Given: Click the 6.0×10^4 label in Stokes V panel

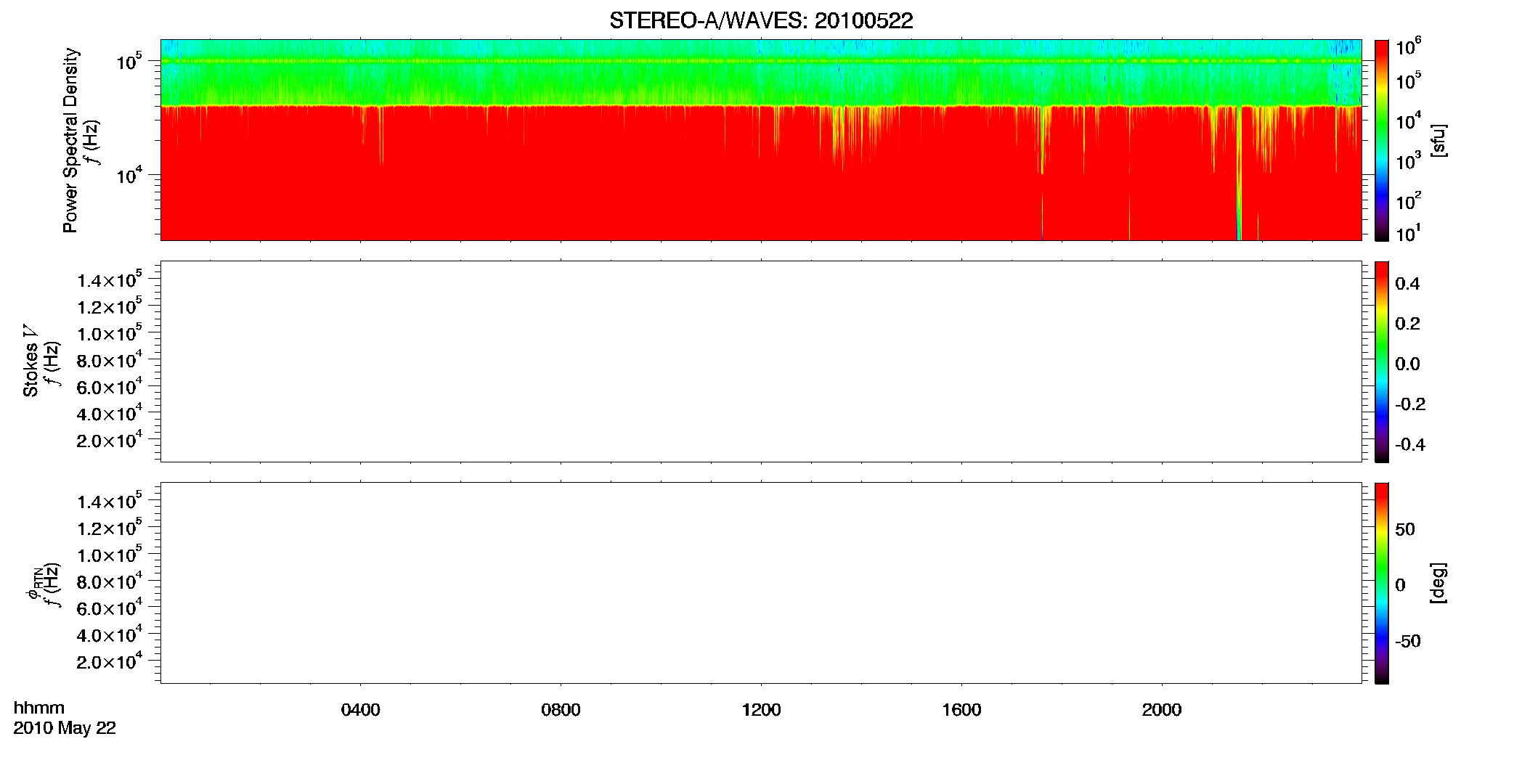Looking at the screenshot, I should pos(110,387).
